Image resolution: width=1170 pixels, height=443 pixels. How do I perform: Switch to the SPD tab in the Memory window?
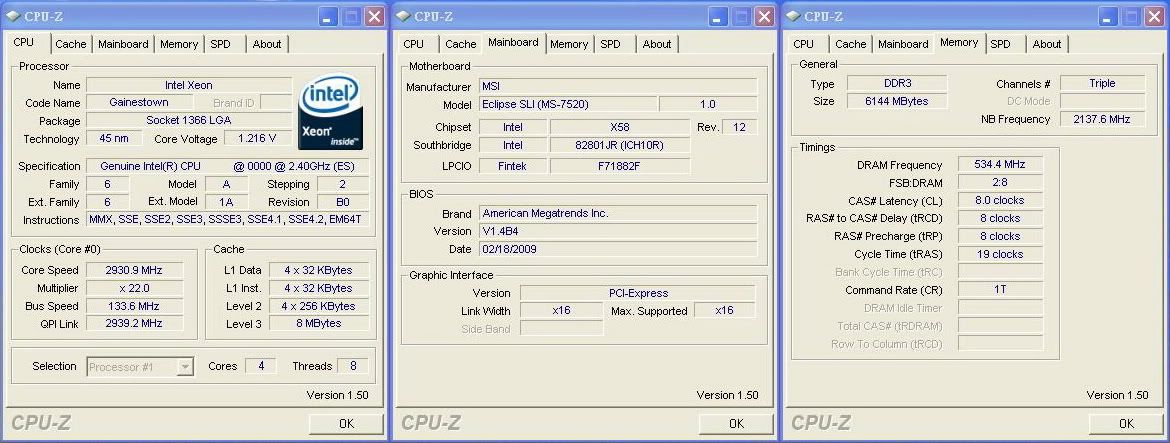1001,44
